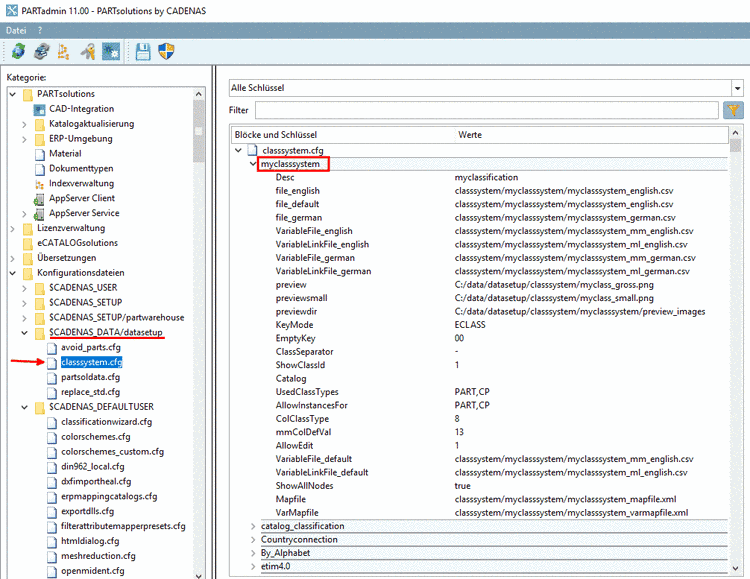
Task: Collapse the Konfigurationsdateien node
Action: tap(13, 273)
